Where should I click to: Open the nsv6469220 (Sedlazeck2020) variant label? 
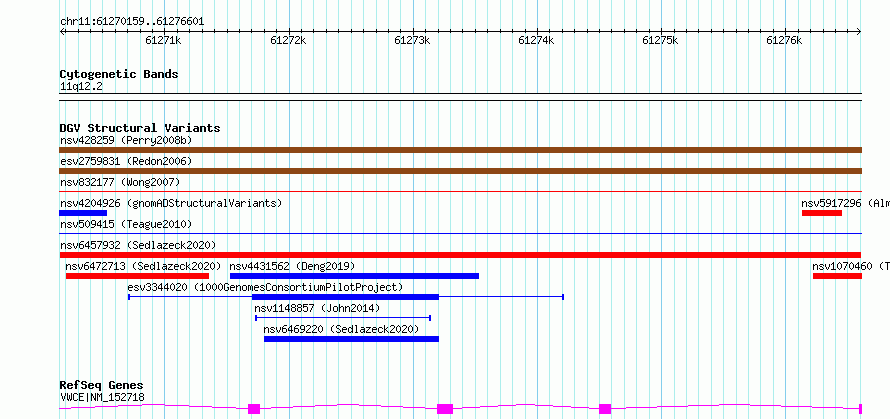341,329
